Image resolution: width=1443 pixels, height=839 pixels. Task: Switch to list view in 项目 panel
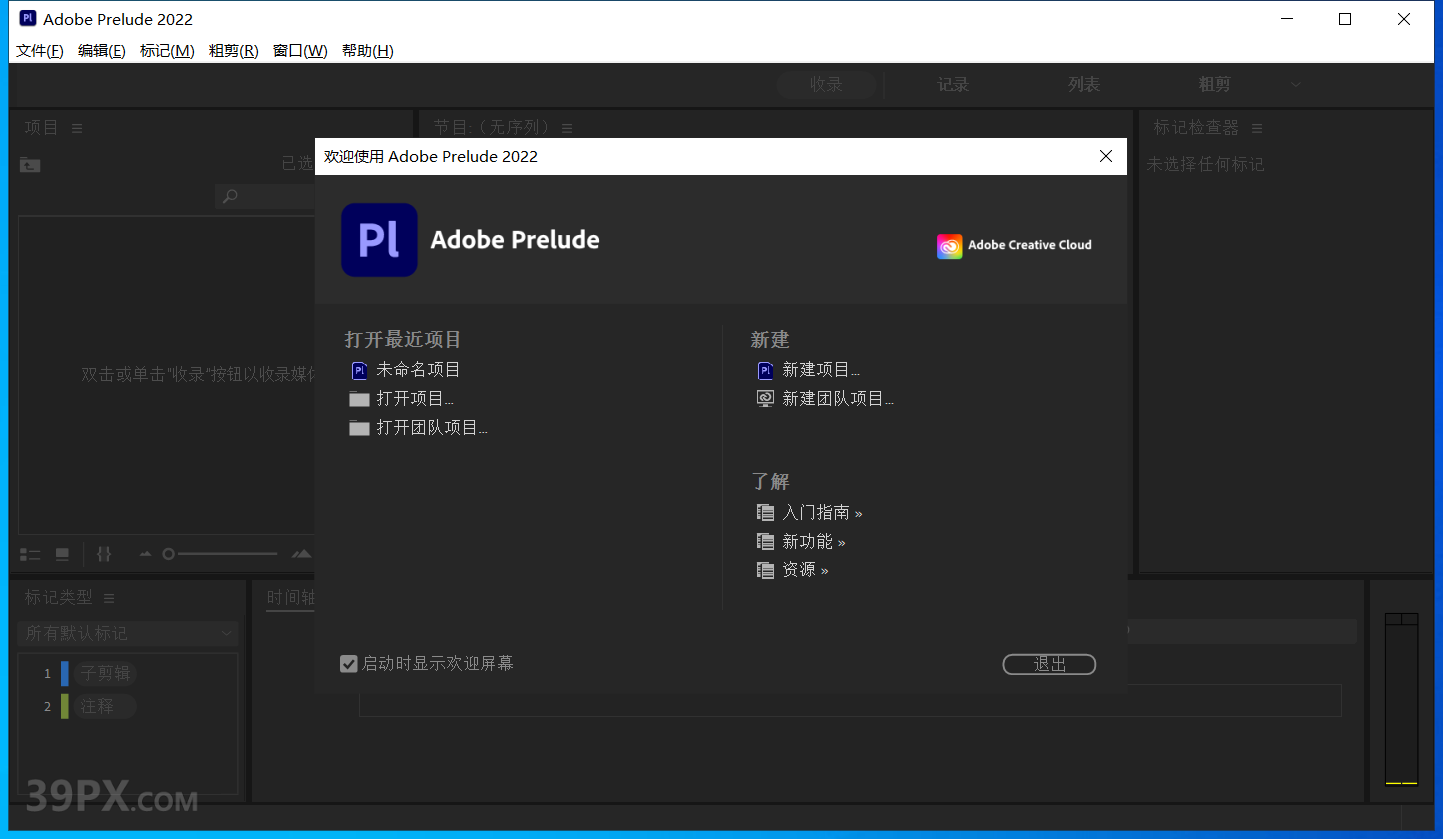point(30,554)
